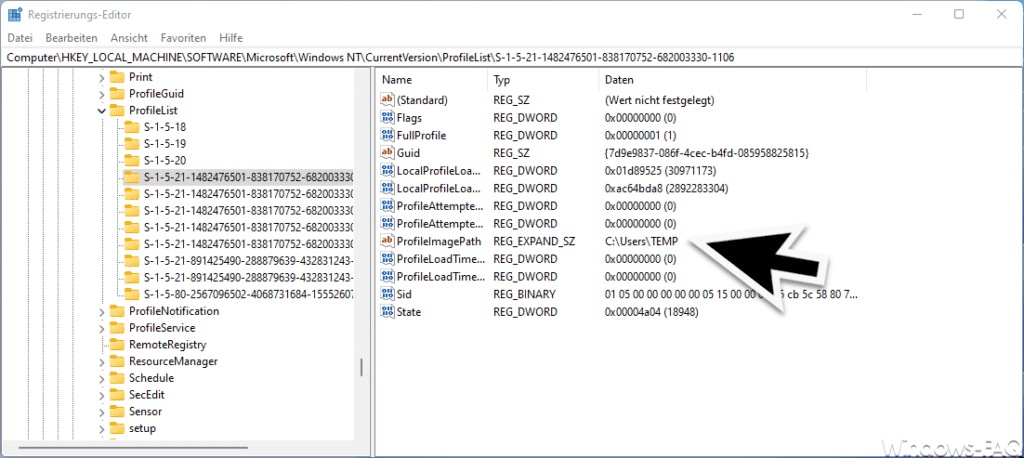Select the S-1-5-19 folder icon
The width and height of the screenshot is (1024, 458).
coord(132,144)
